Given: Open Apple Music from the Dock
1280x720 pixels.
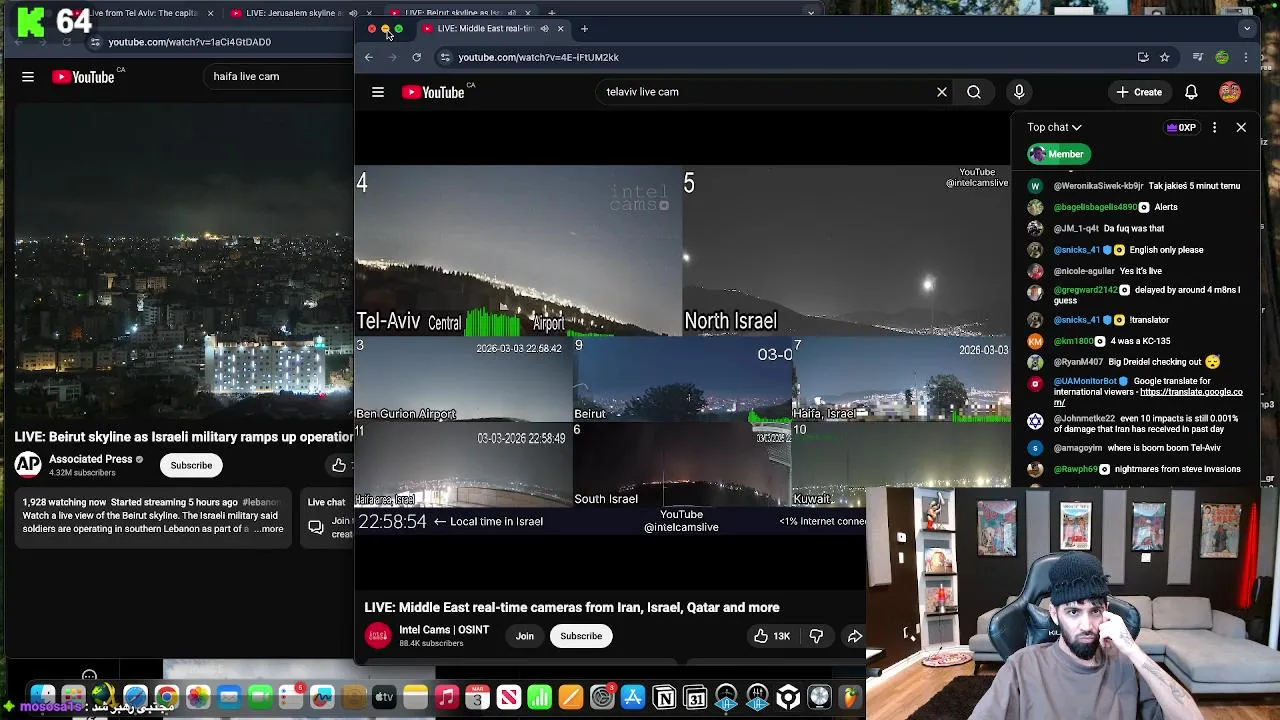Looking at the screenshot, I should tap(446, 697).
